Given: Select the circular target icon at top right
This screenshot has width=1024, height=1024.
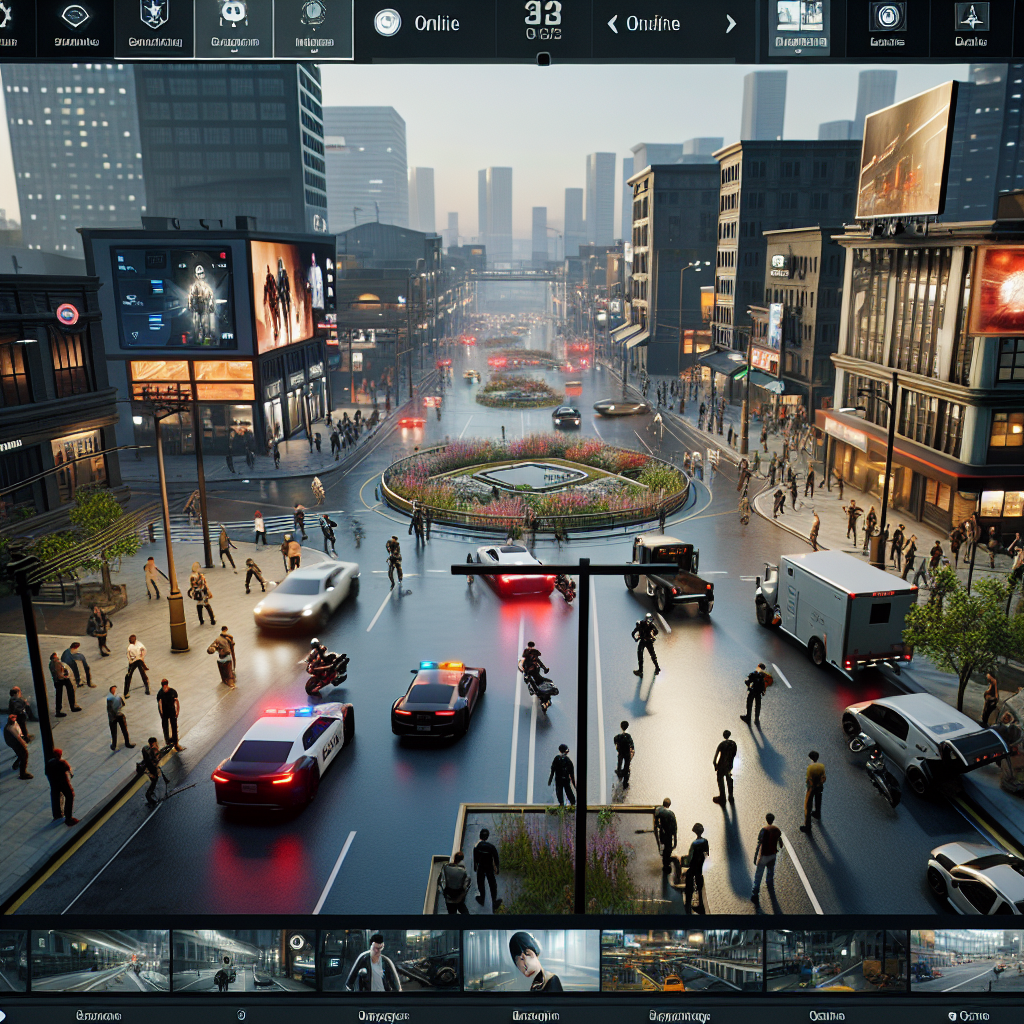Looking at the screenshot, I should click(886, 17).
